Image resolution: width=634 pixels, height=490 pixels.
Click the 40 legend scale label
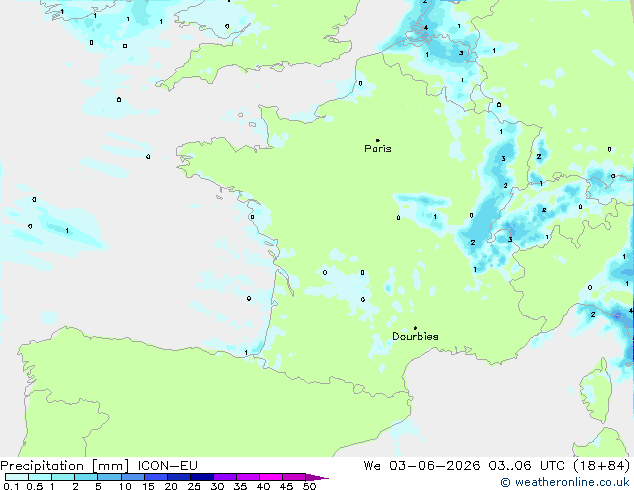pyautogui.click(x=263, y=486)
